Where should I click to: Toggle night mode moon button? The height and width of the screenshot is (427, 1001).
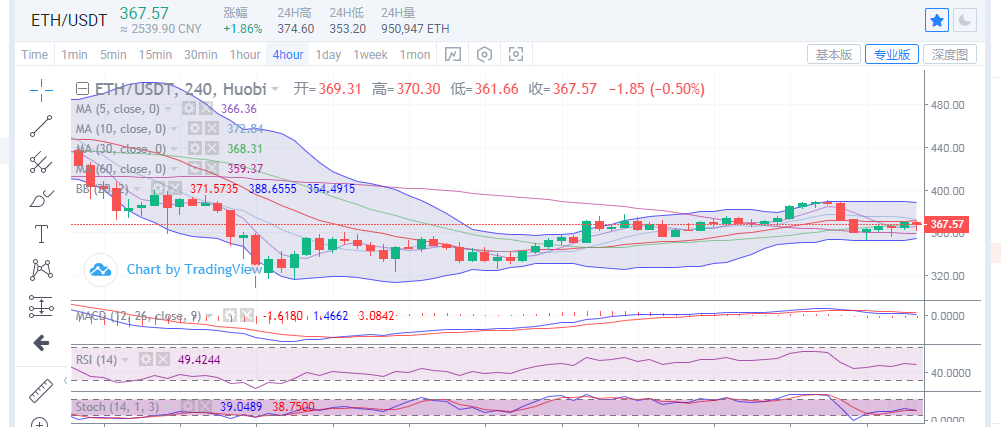coord(965,19)
